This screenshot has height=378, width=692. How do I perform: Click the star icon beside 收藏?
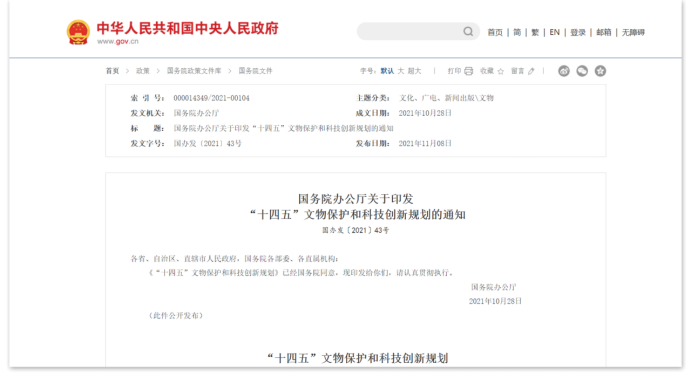[500, 71]
